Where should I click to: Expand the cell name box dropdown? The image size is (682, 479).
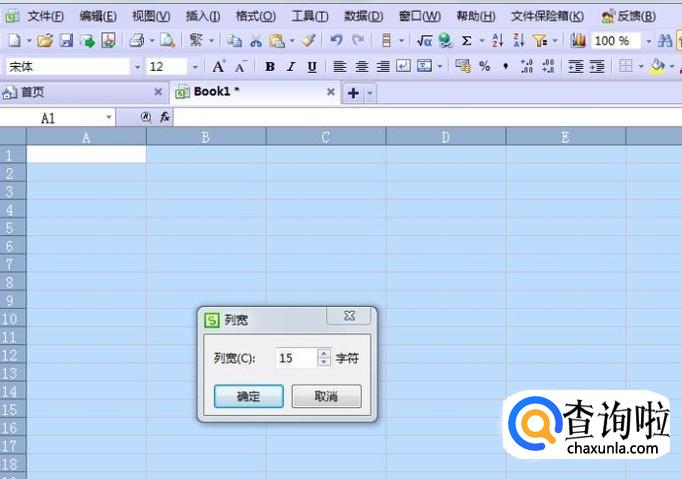click(109, 117)
